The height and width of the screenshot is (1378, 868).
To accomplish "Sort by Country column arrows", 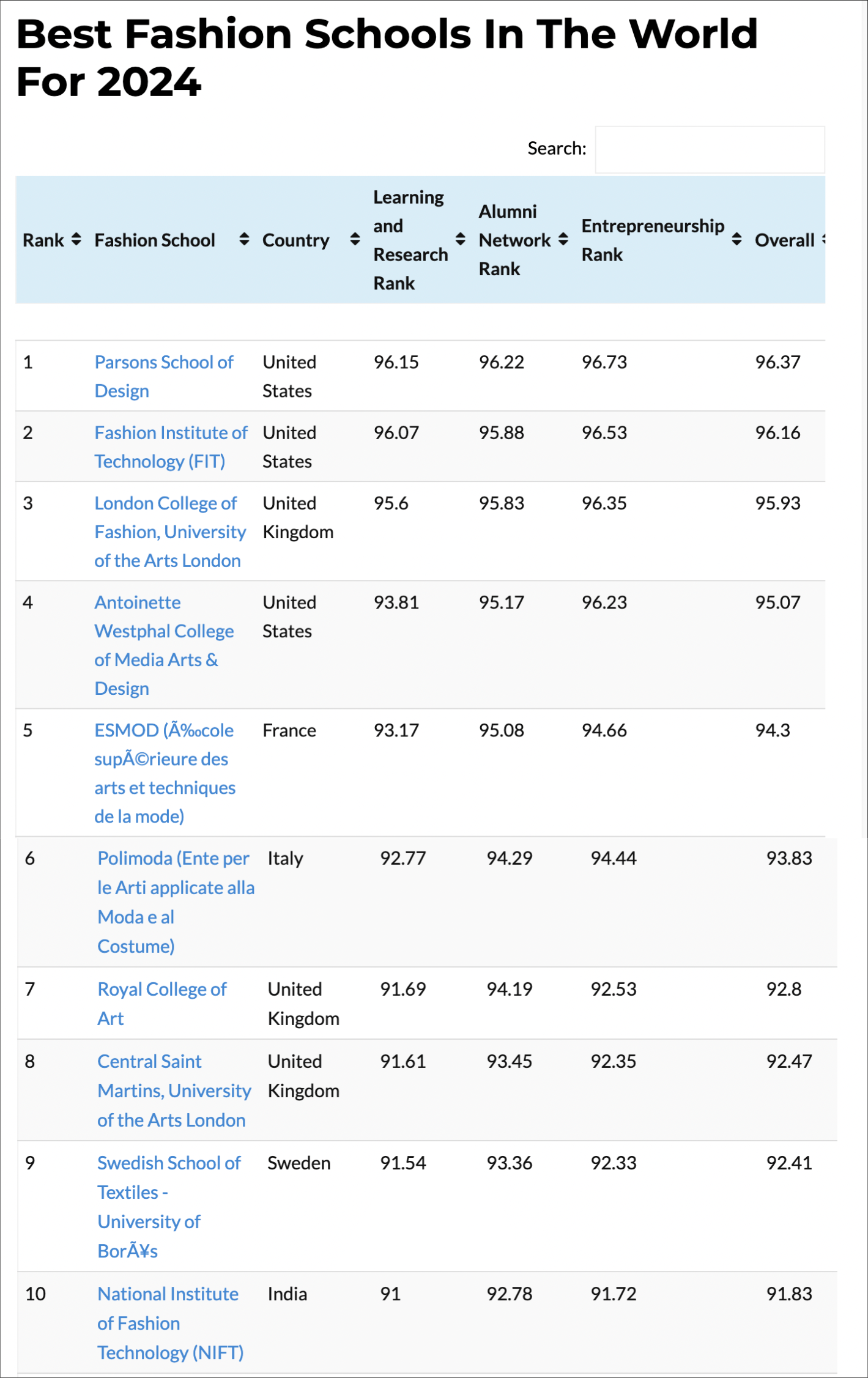I will 355,239.
